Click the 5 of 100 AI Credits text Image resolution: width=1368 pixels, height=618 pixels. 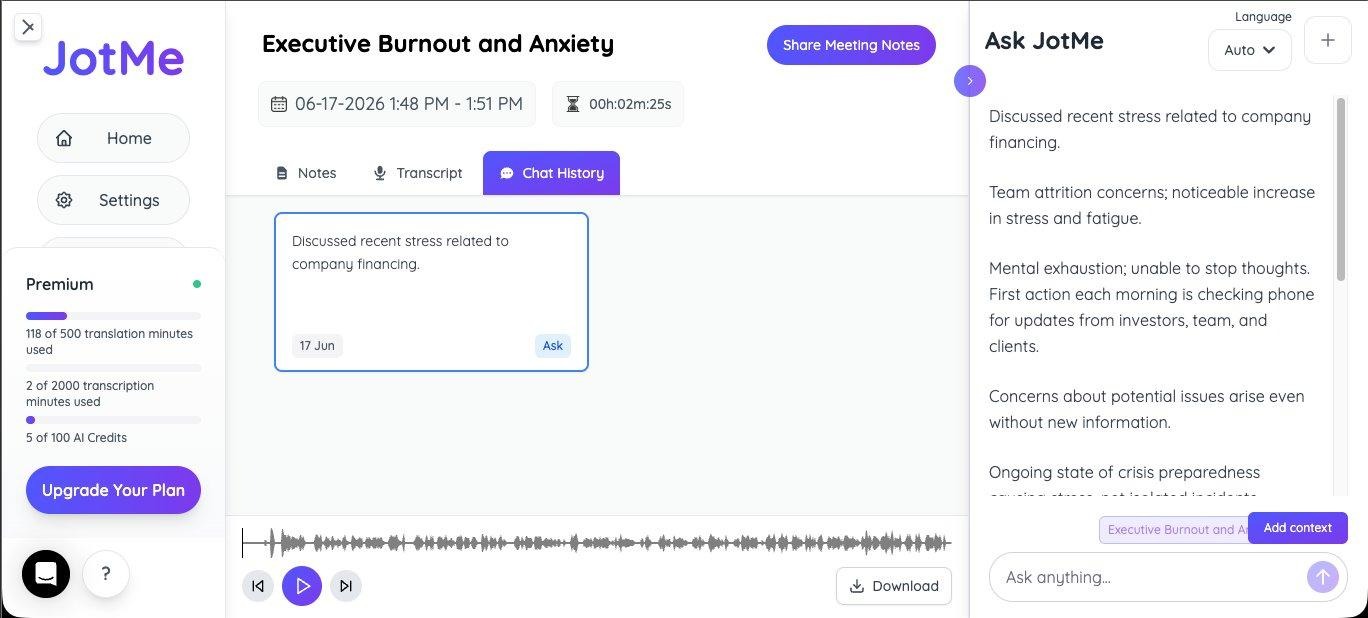click(76, 438)
